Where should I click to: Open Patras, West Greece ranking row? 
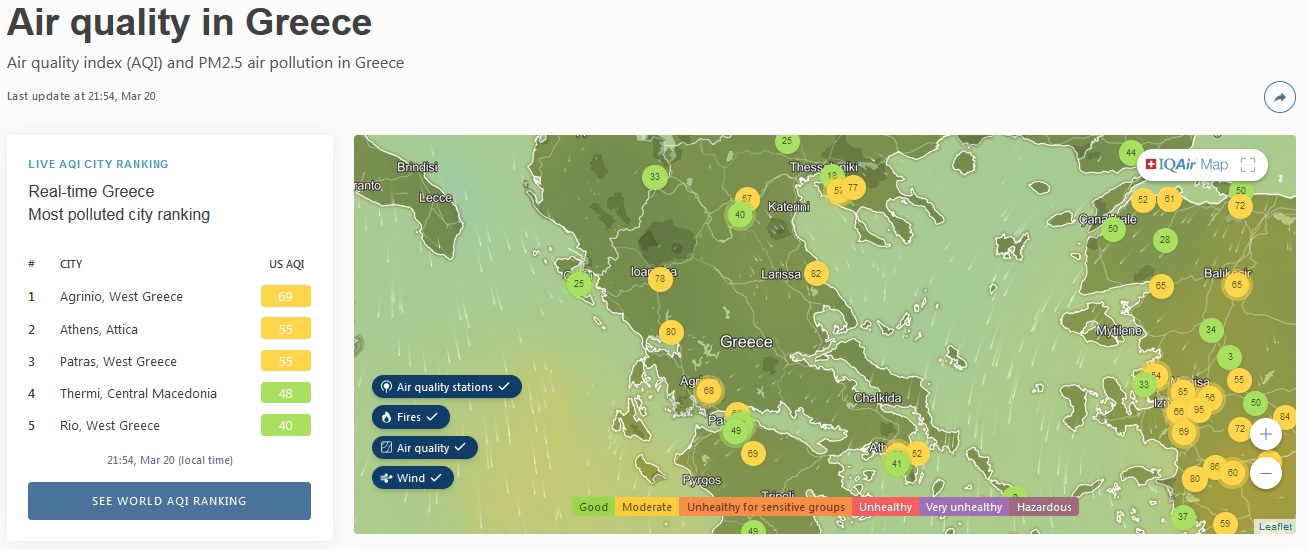[x=169, y=361]
